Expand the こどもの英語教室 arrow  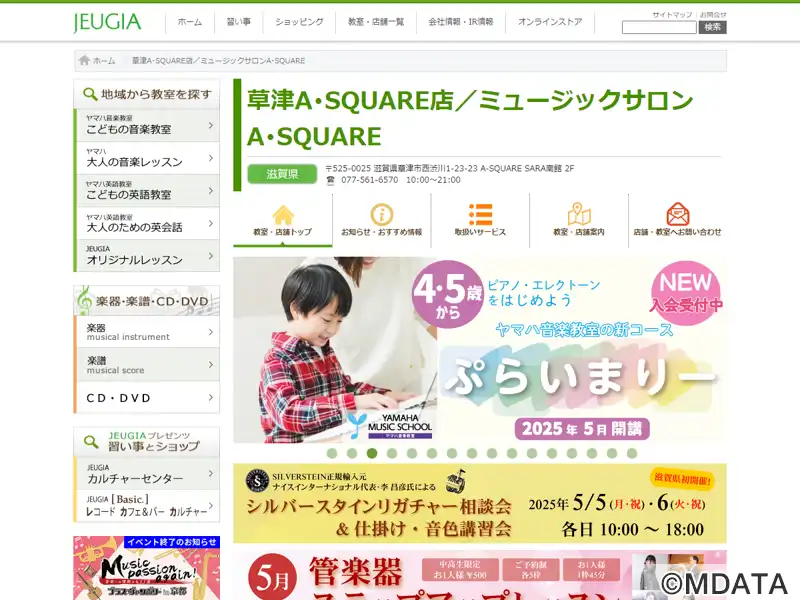211,190
